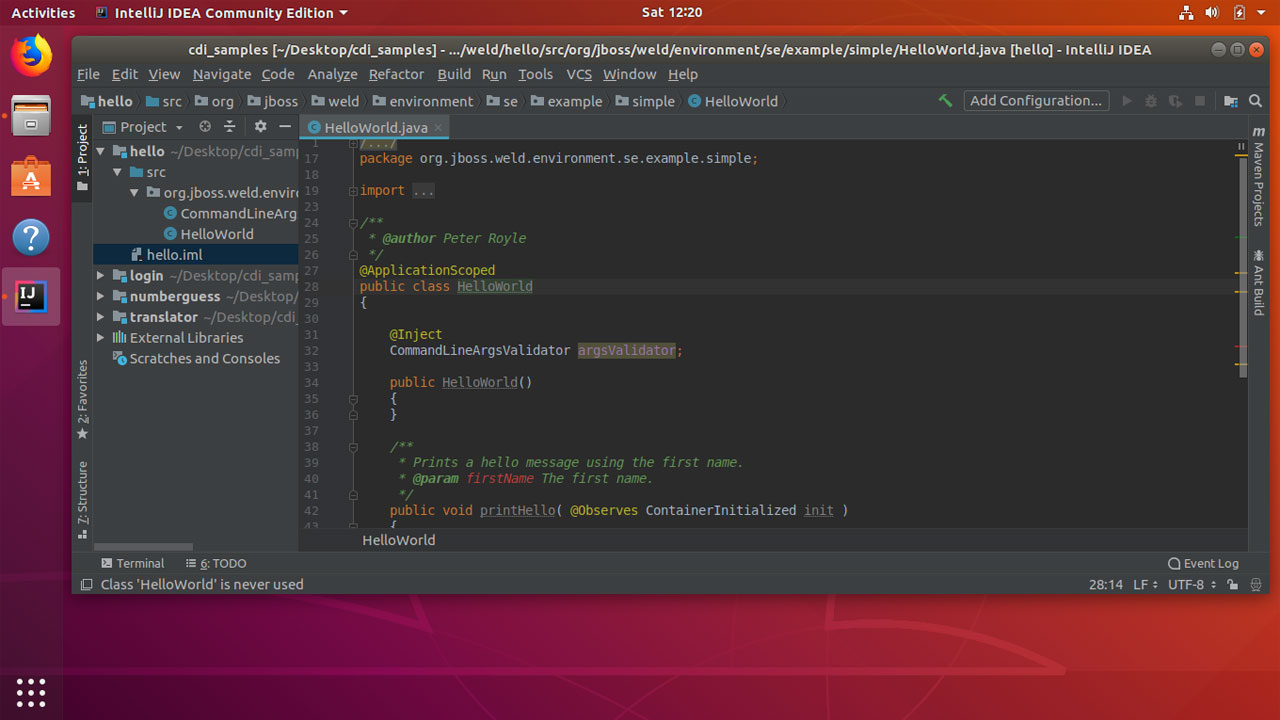This screenshot has width=1280, height=720.
Task: Open the Refactor menu
Action: [x=396, y=74]
